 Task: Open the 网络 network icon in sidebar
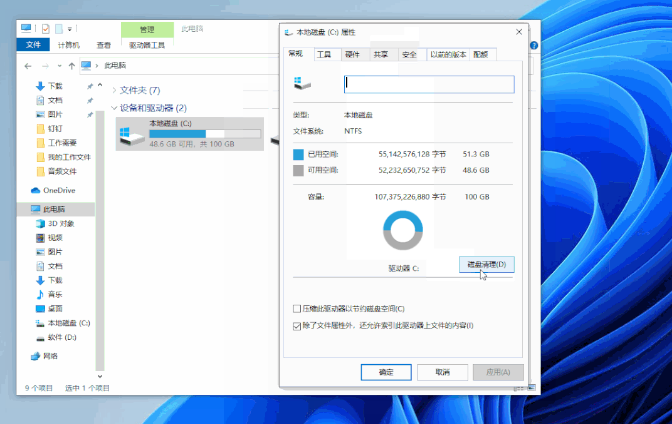point(36,356)
